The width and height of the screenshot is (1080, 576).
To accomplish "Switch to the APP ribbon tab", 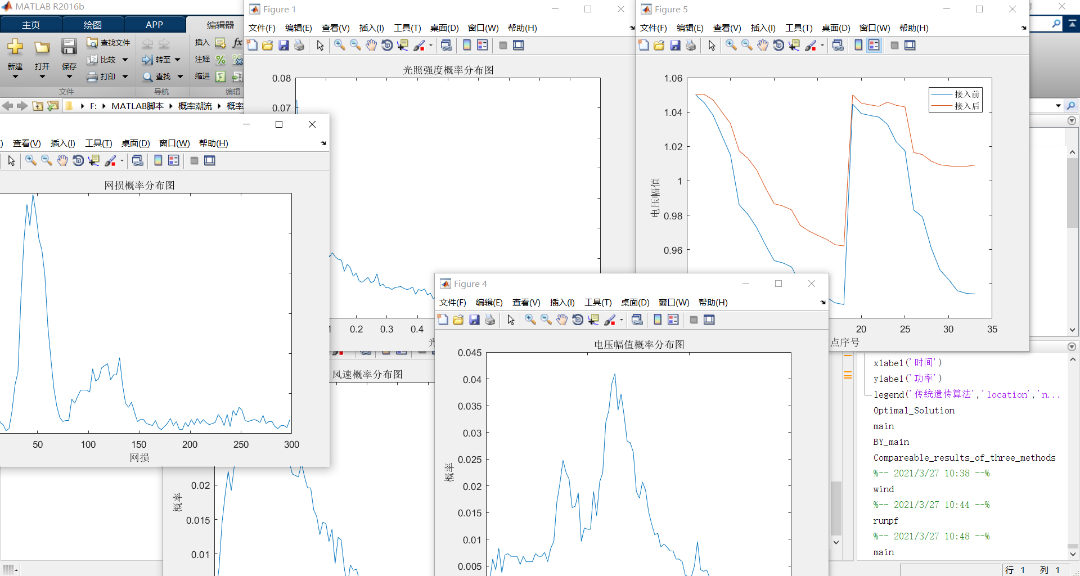I will coord(154,25).
